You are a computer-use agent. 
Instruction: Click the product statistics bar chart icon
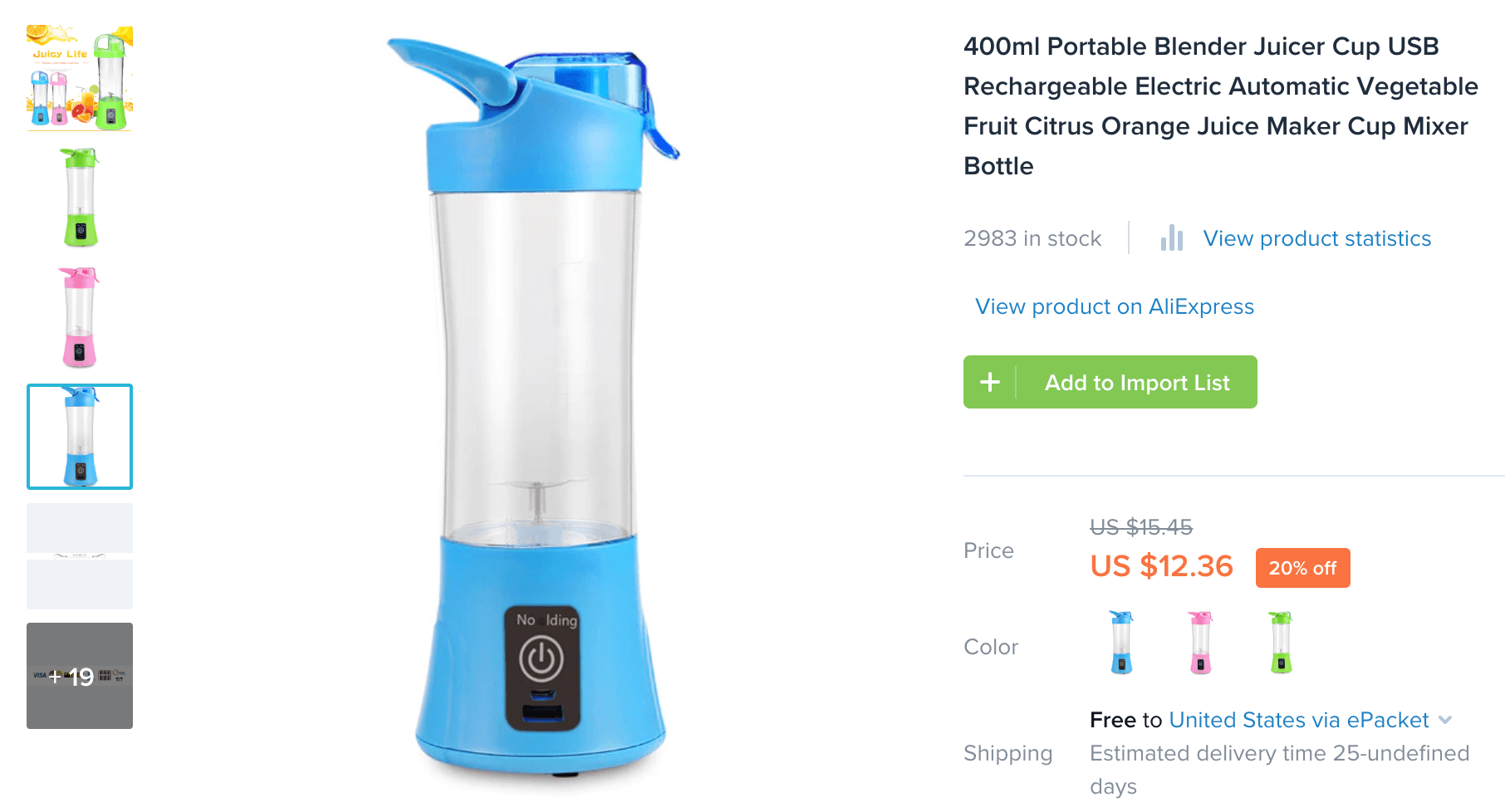coord(1171,238)
